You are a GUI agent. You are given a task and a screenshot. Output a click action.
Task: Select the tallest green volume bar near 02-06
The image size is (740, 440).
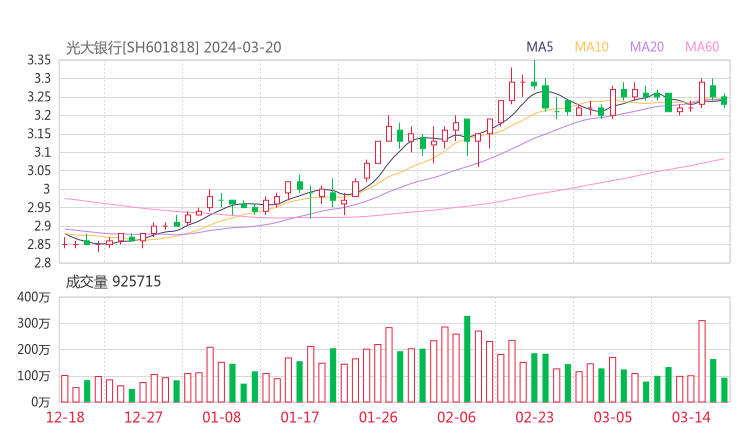pos(467,359)
